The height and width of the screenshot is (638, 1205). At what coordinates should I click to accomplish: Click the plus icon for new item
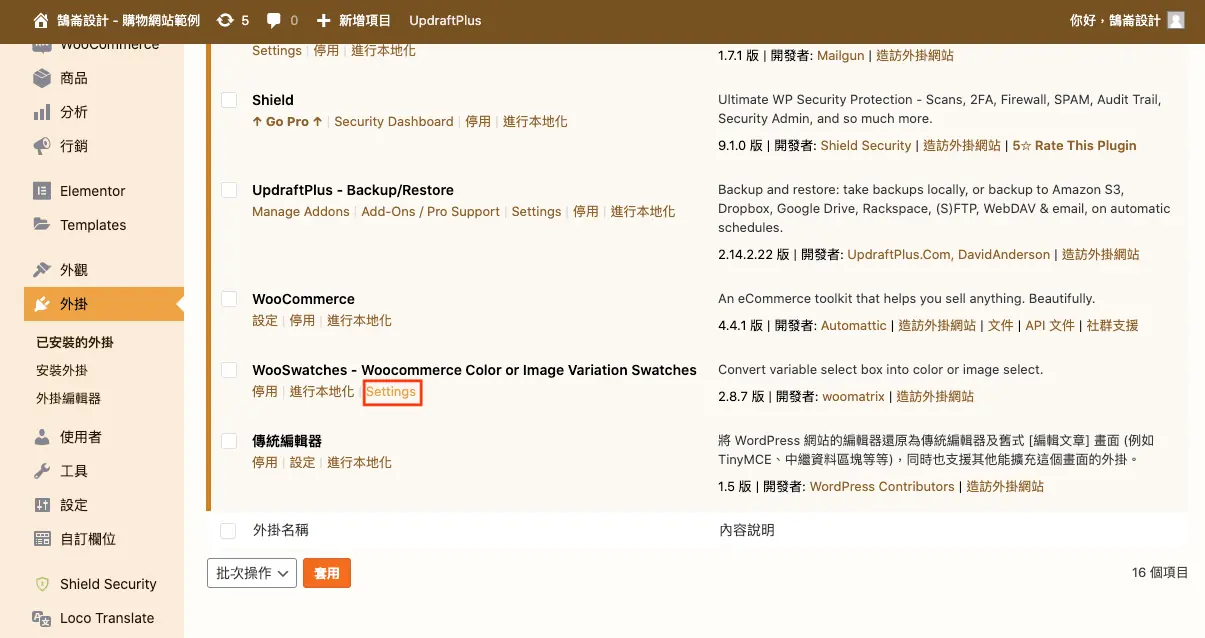tap(323, 20)
